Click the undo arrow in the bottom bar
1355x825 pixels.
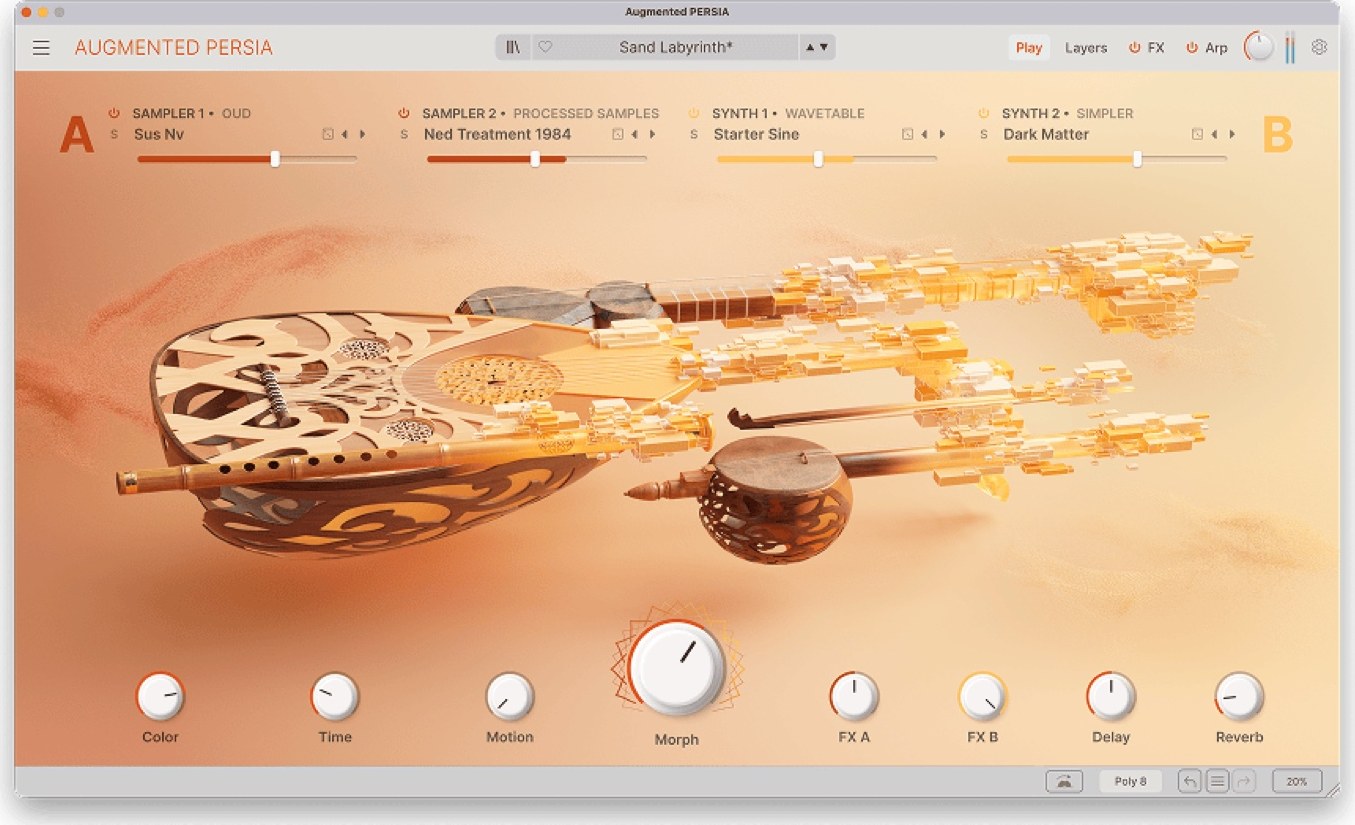1189,781
